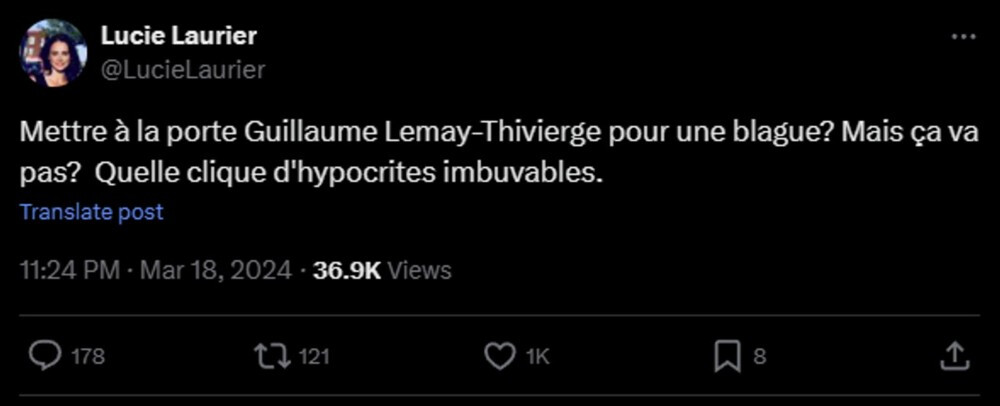The height and width of the screenshot is (406, 1000).
Task: Click the 121 reposts count
Action: coord(313,357)
